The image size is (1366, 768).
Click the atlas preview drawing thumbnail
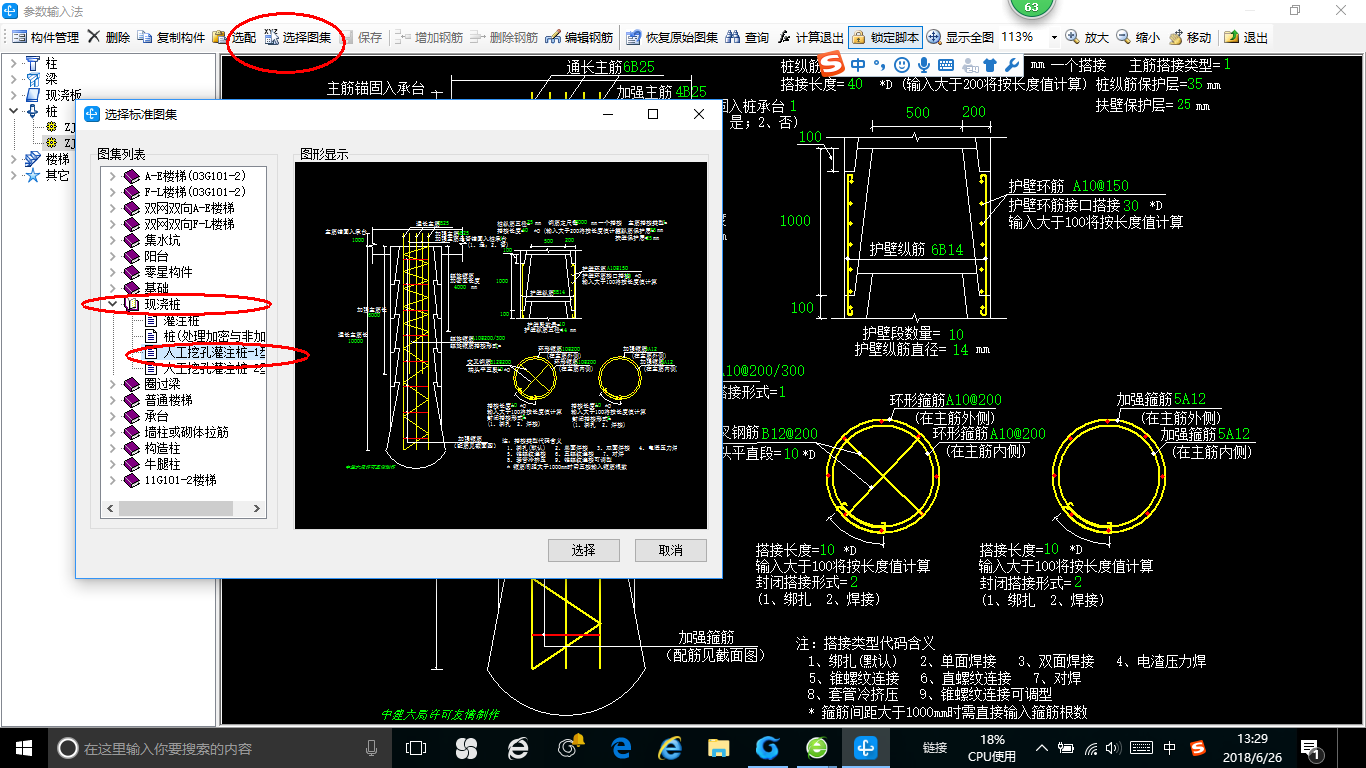click(x=501, y=346)
